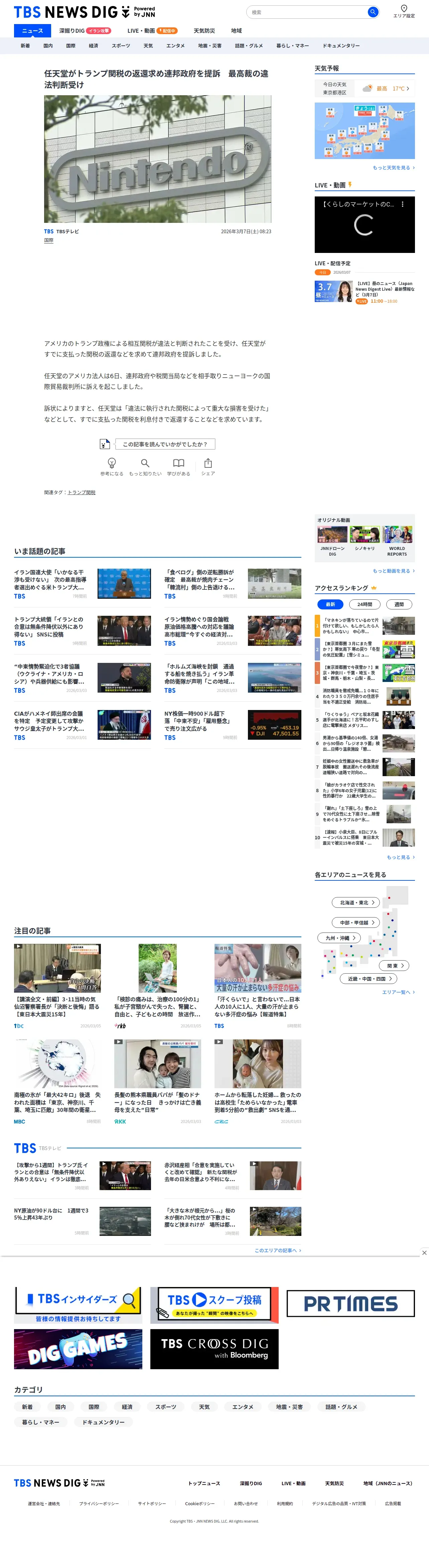Viewport: 429px width, 1568px height.
Task: Expand today's weather 東京都港区 chevron row
Action: [x=365, y=88]
